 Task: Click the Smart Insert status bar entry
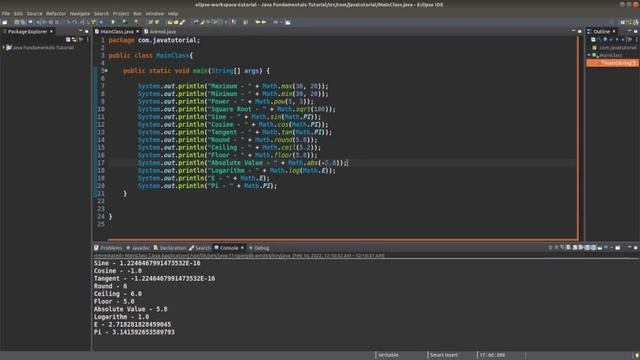(x=444, y=355)
